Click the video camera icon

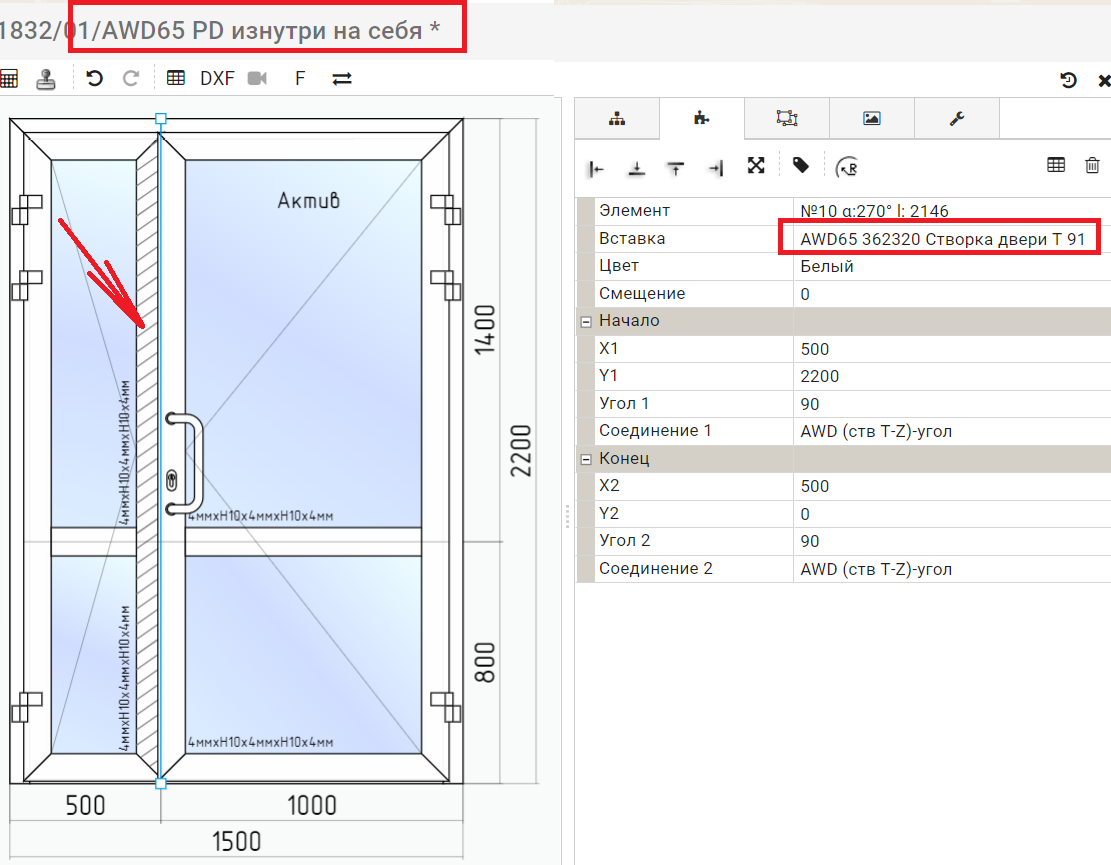pos(257,78)
